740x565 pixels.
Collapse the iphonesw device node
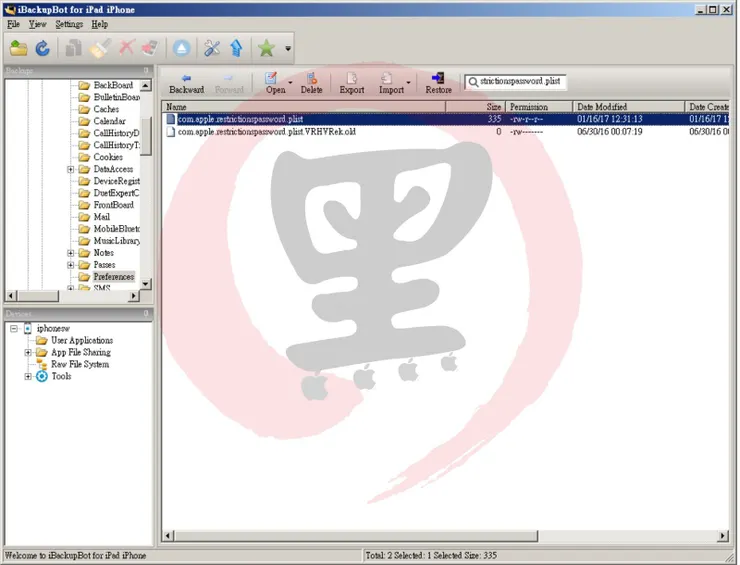(x=14, y=328)
